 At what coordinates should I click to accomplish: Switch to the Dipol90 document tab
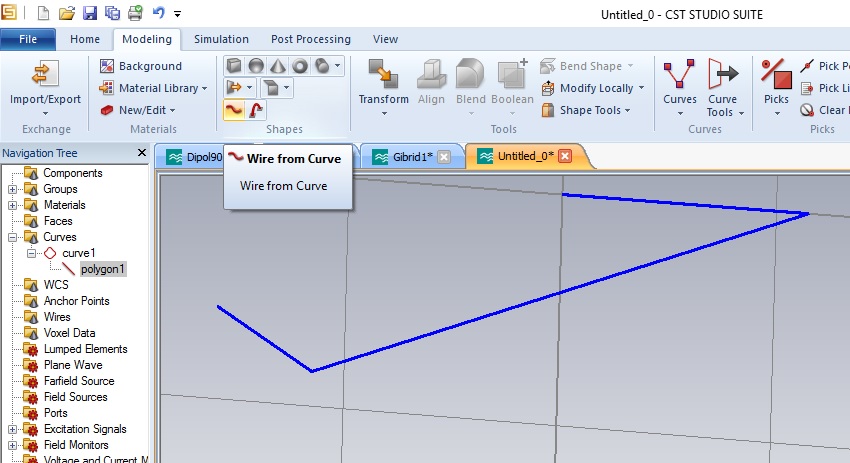pos(194,157)
